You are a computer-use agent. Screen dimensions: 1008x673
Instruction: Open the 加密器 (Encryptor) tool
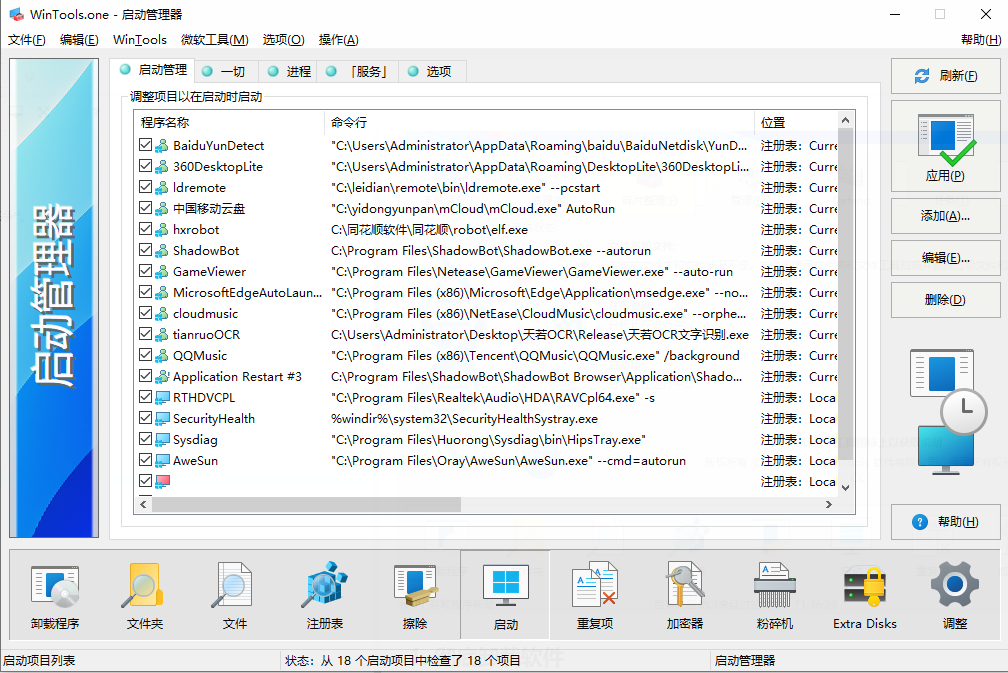(684, 594)
